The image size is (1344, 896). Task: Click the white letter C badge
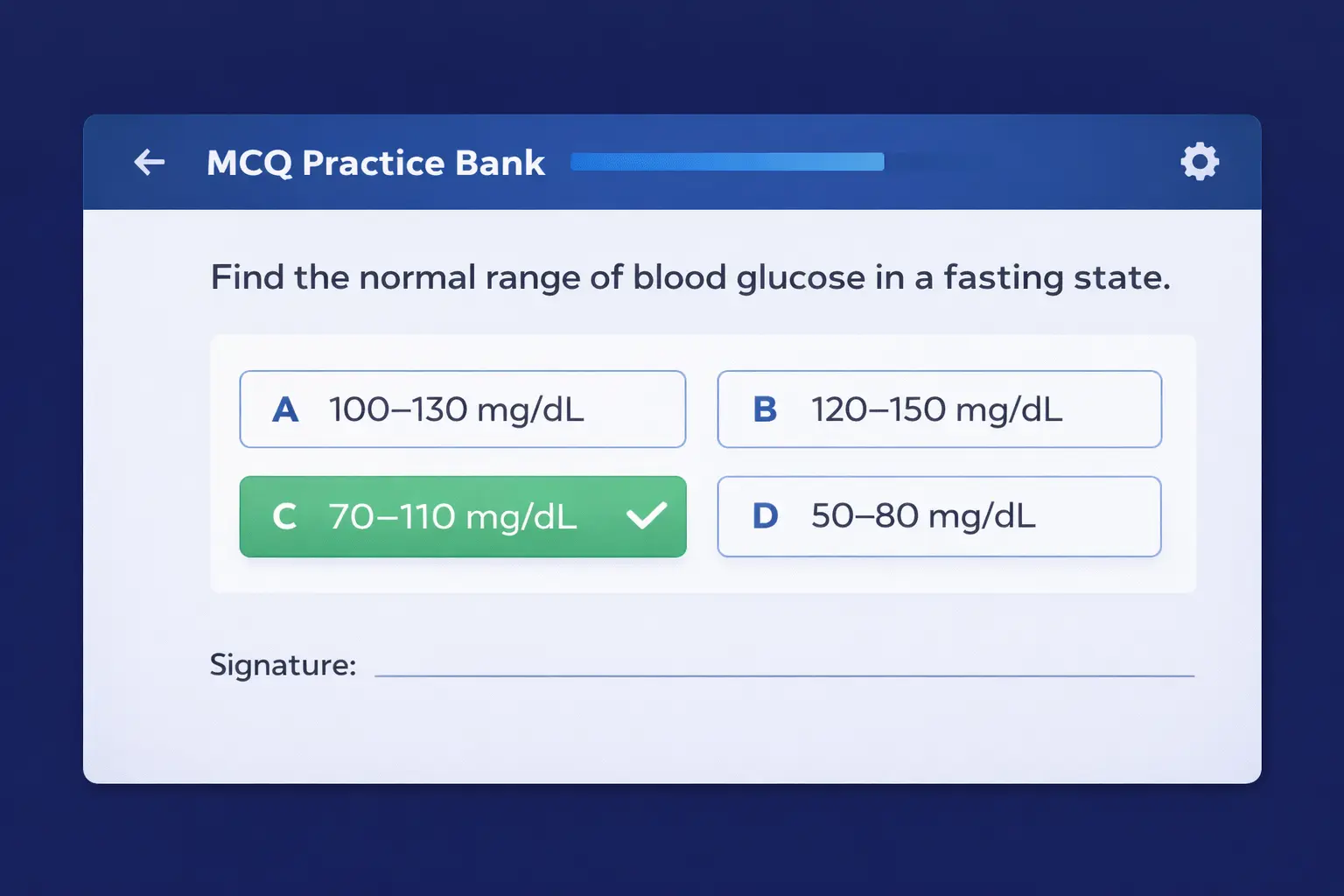coord(284,516)
